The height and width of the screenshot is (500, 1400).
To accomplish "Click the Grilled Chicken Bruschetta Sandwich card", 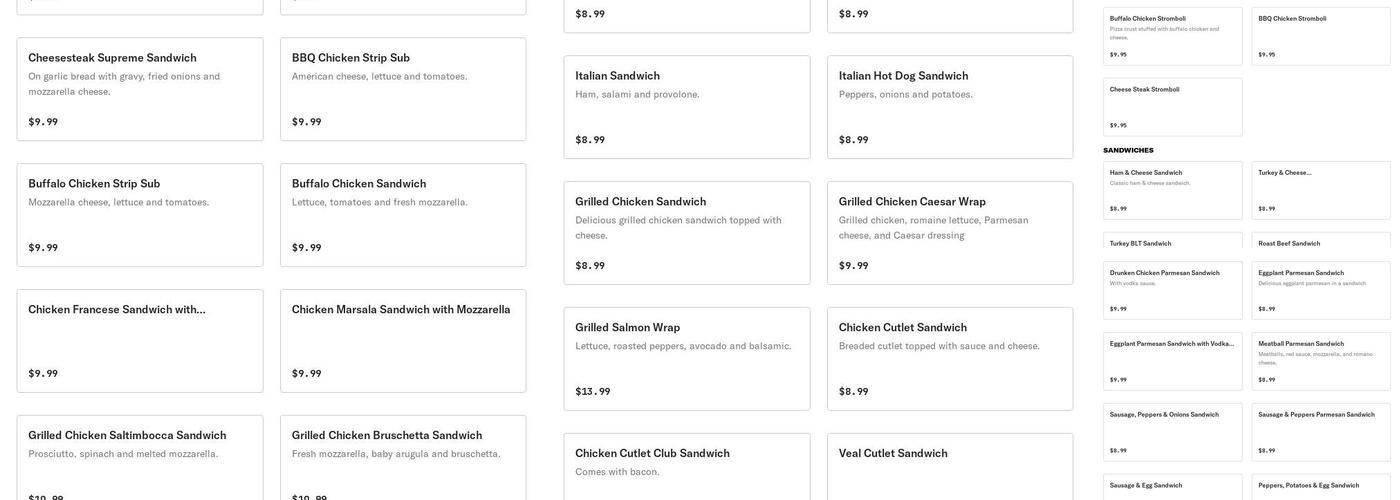I will 403,456.
